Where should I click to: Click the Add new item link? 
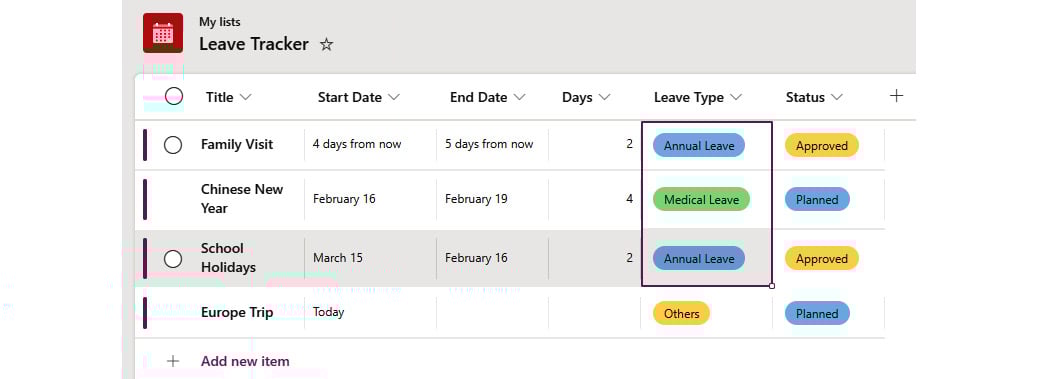[x=245, y=361]
